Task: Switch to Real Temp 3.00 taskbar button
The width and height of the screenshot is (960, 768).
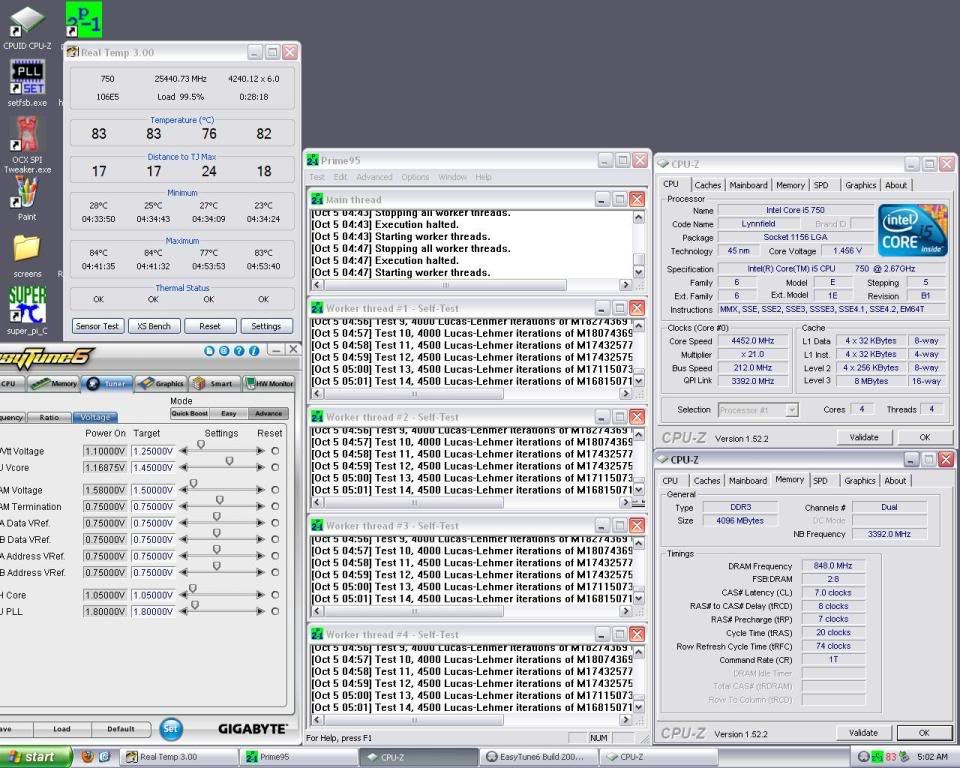Action: tap(179, 757)
